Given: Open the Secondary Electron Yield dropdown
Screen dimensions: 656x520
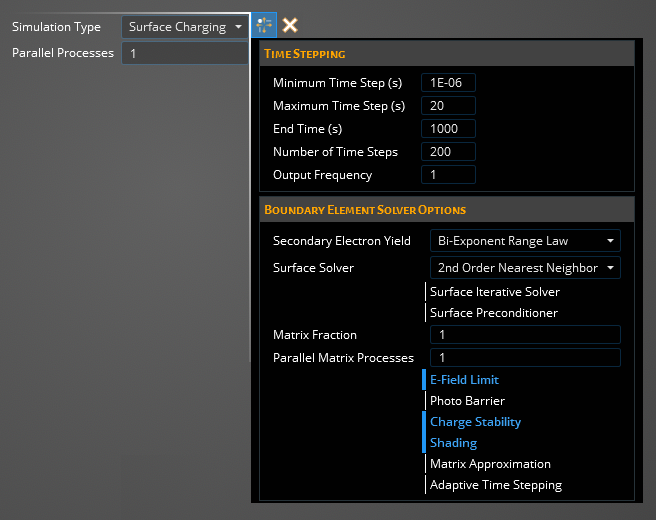Looking at the screenshot, I should (525, 241).
